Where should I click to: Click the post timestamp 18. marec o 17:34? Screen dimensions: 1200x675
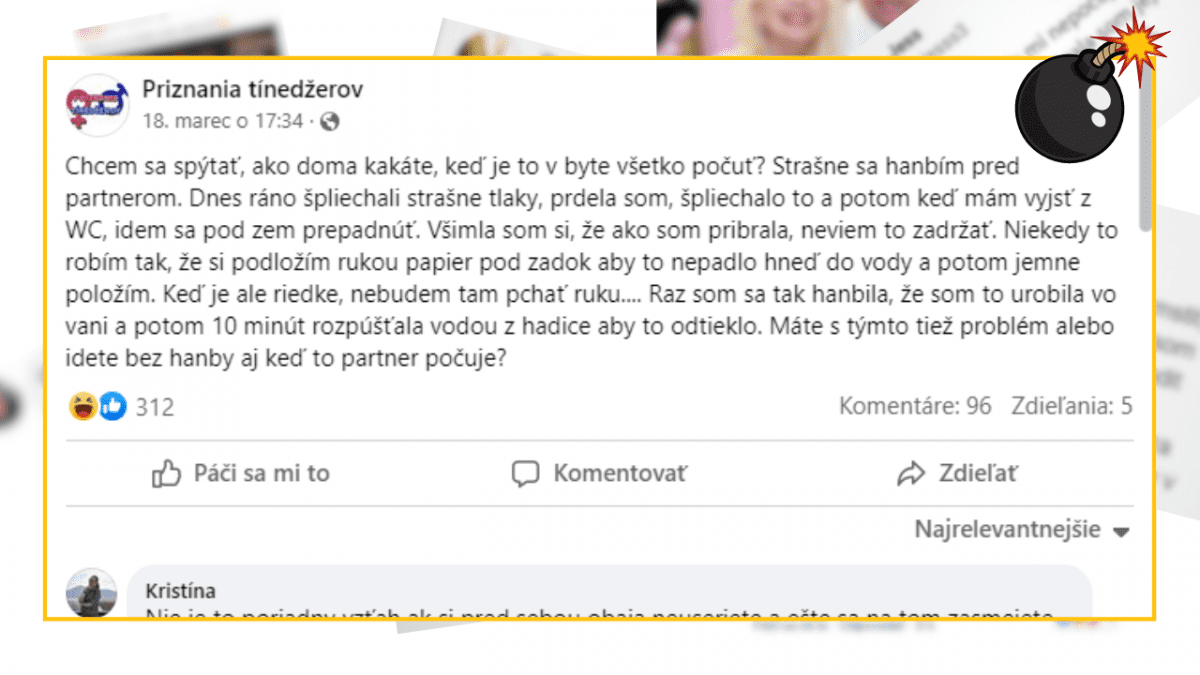pyautogui.click(x=222, y=122)
